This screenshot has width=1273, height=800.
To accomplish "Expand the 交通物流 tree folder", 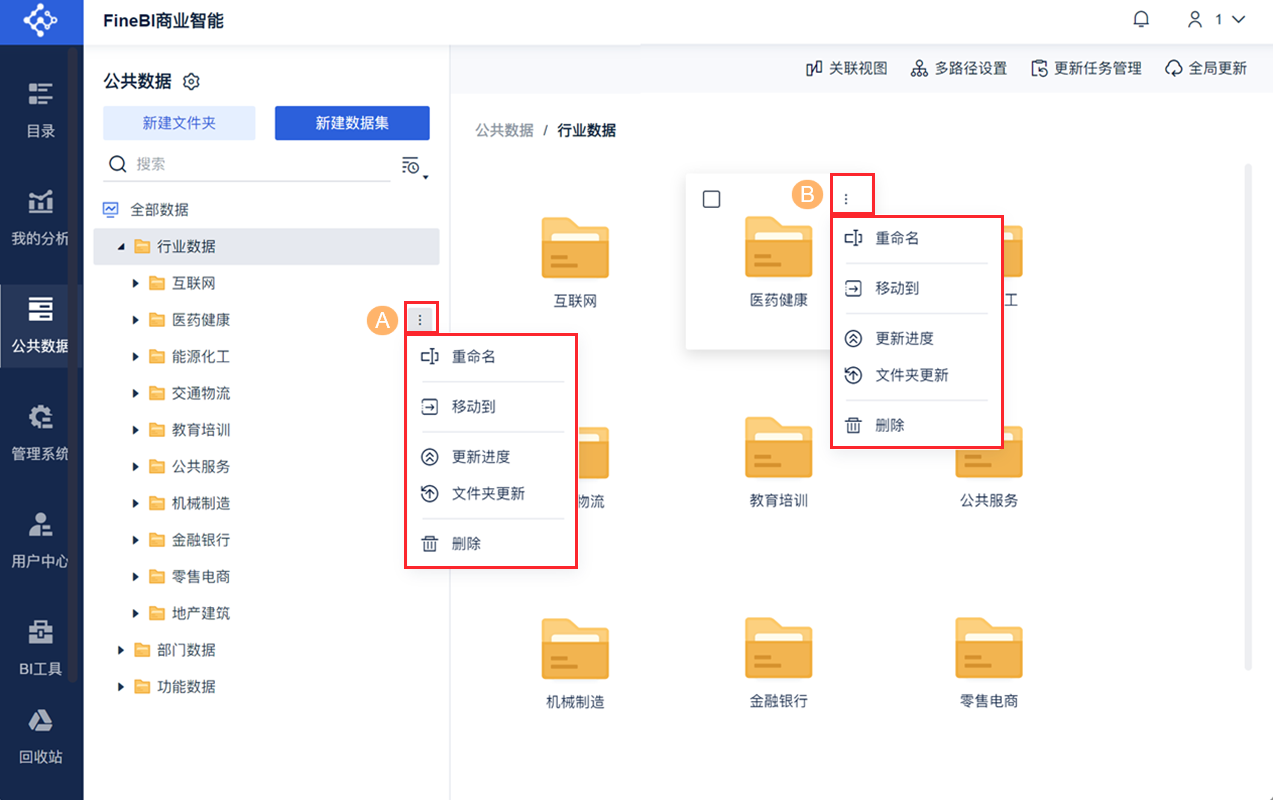I will (x=136, y=394).
